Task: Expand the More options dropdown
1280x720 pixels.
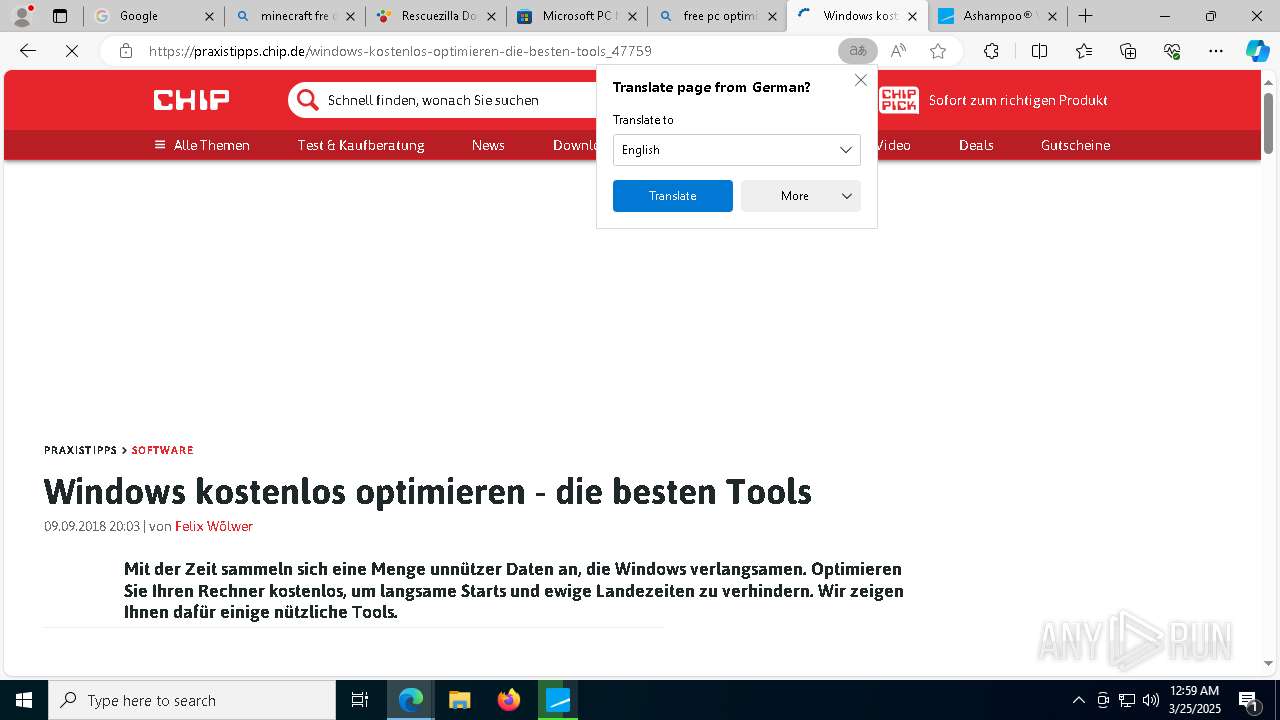Action: pyautogui.click(x=801, y=196)
